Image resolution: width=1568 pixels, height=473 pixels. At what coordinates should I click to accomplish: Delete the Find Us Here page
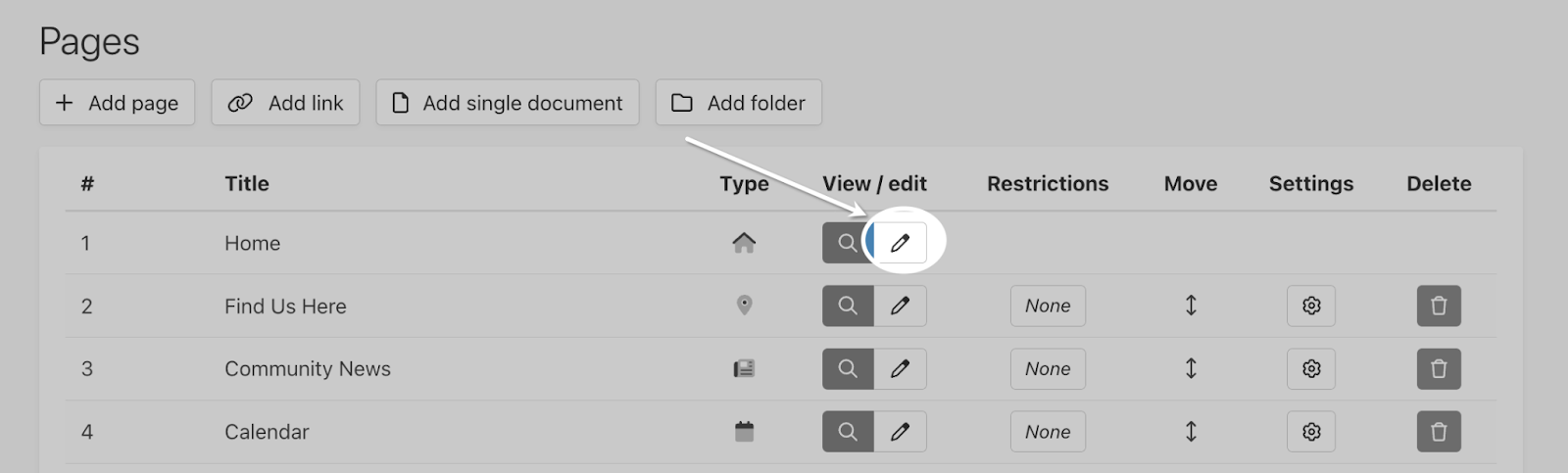coord(1439,306)
